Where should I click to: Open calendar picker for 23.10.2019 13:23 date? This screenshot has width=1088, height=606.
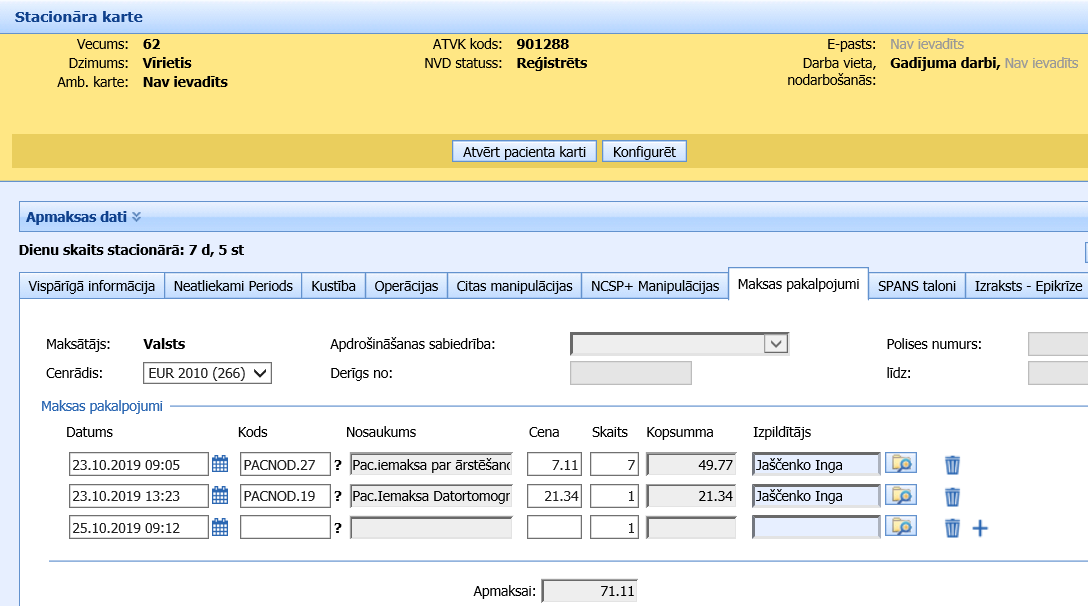tap(219, 496)
